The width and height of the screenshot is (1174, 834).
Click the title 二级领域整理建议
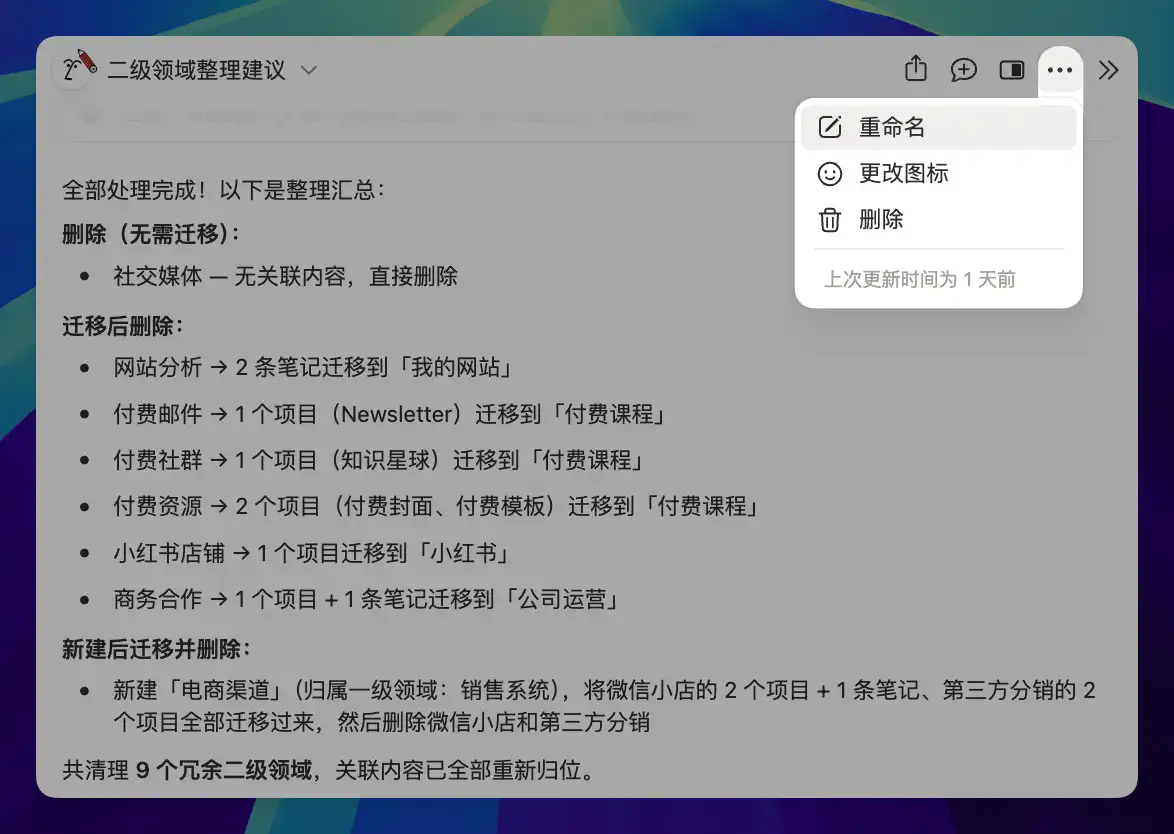(x=196, y=71)
